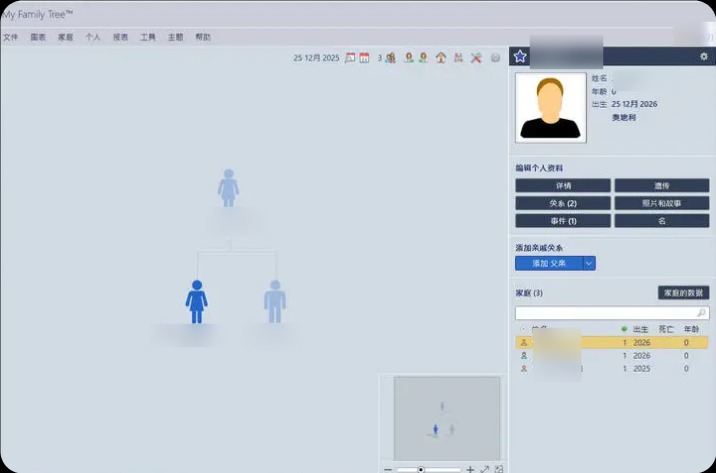
Task: Open the 关系 (2) button
Action: [x=563, y=203]
